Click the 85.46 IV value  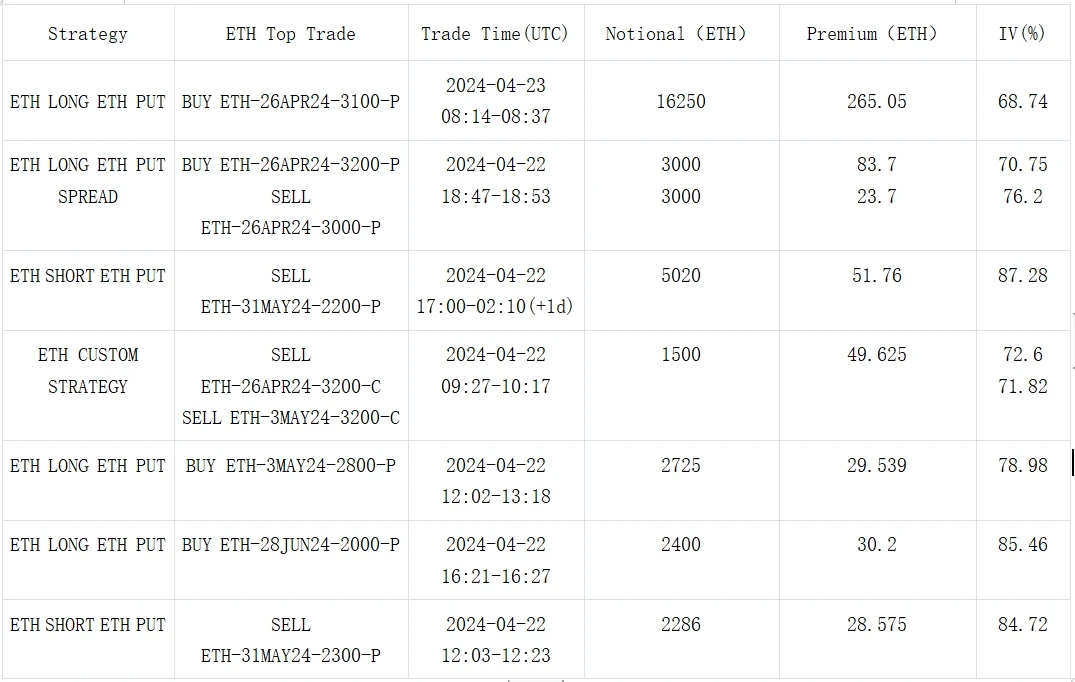1022,545
